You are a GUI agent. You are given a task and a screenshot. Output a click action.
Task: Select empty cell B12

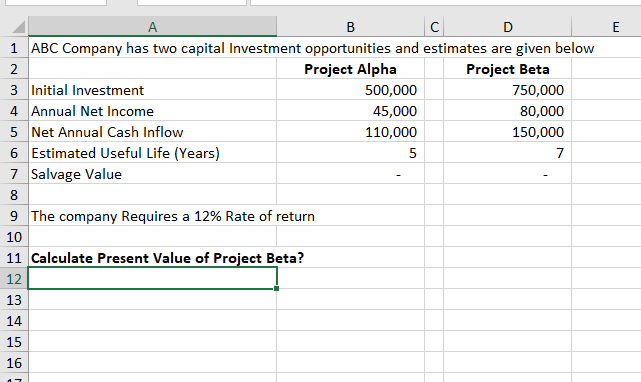pos(350,279)
